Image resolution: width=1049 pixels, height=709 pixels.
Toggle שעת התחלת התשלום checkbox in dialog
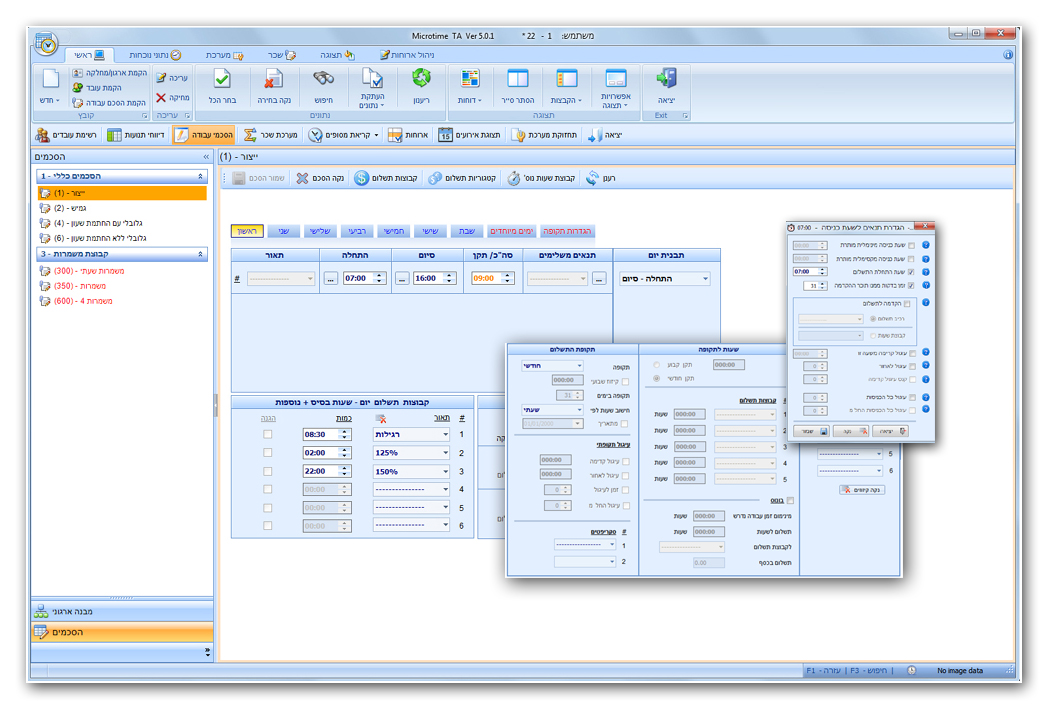pos(910,271)
